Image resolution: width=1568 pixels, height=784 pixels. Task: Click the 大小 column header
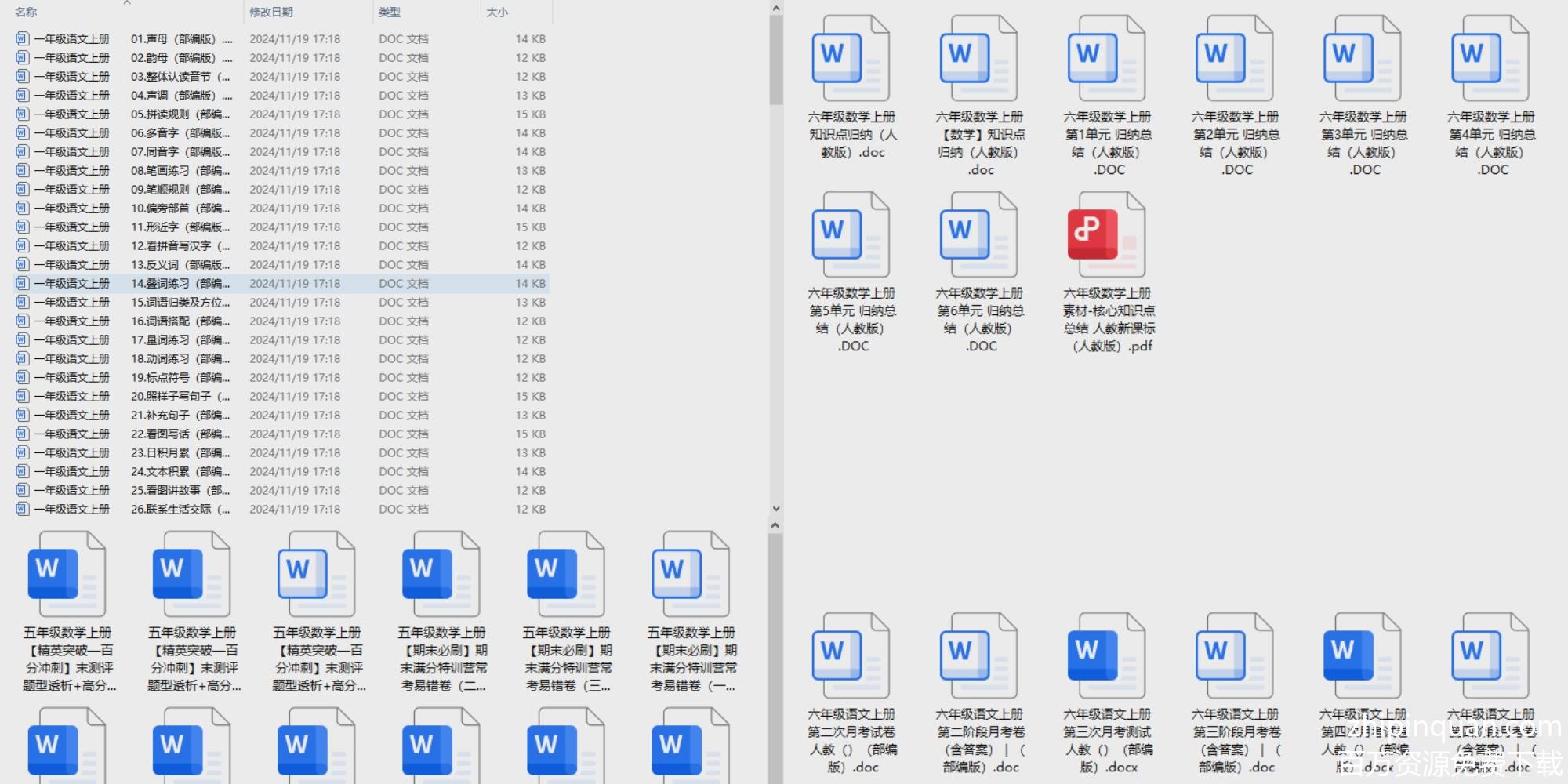(497, 13)
